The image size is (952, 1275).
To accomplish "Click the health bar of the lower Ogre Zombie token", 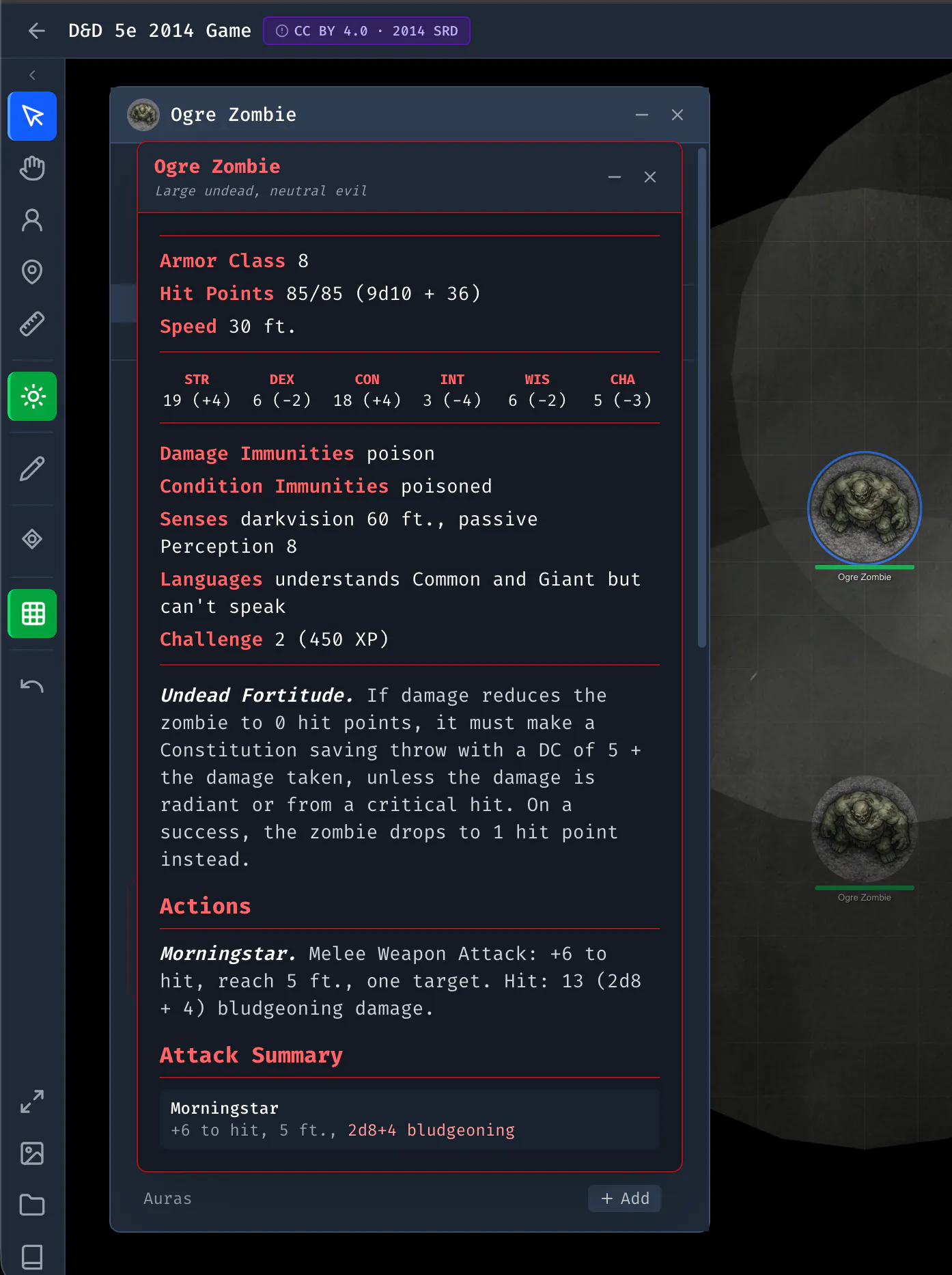I will click(x=865, y=888).
